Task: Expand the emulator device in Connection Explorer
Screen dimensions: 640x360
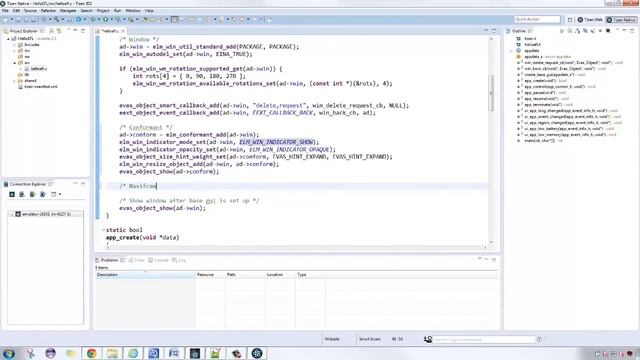Action: 11,214
